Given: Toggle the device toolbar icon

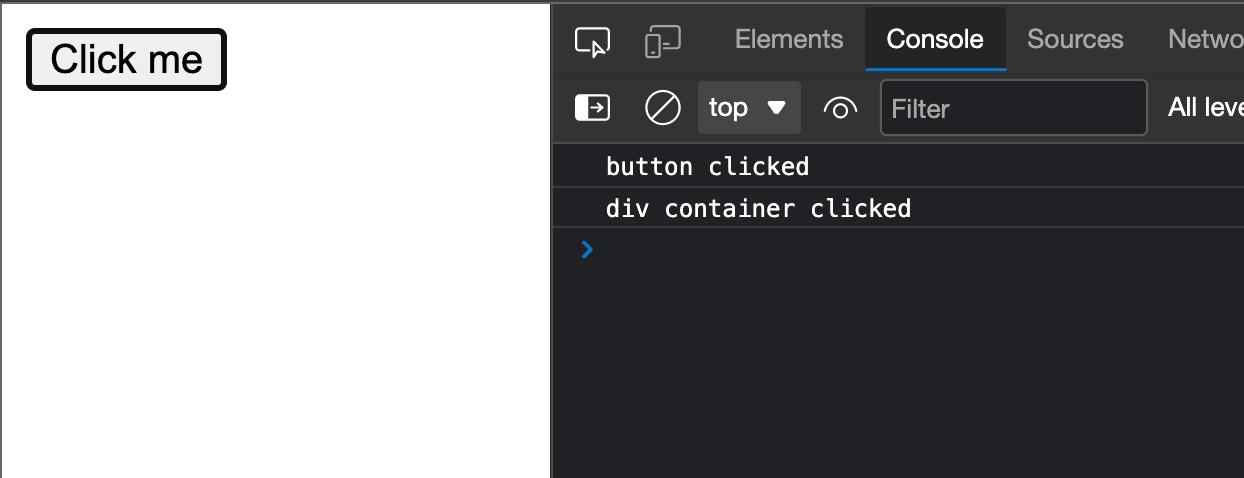Looking at the screenshot, I should (x=662, y=41).
